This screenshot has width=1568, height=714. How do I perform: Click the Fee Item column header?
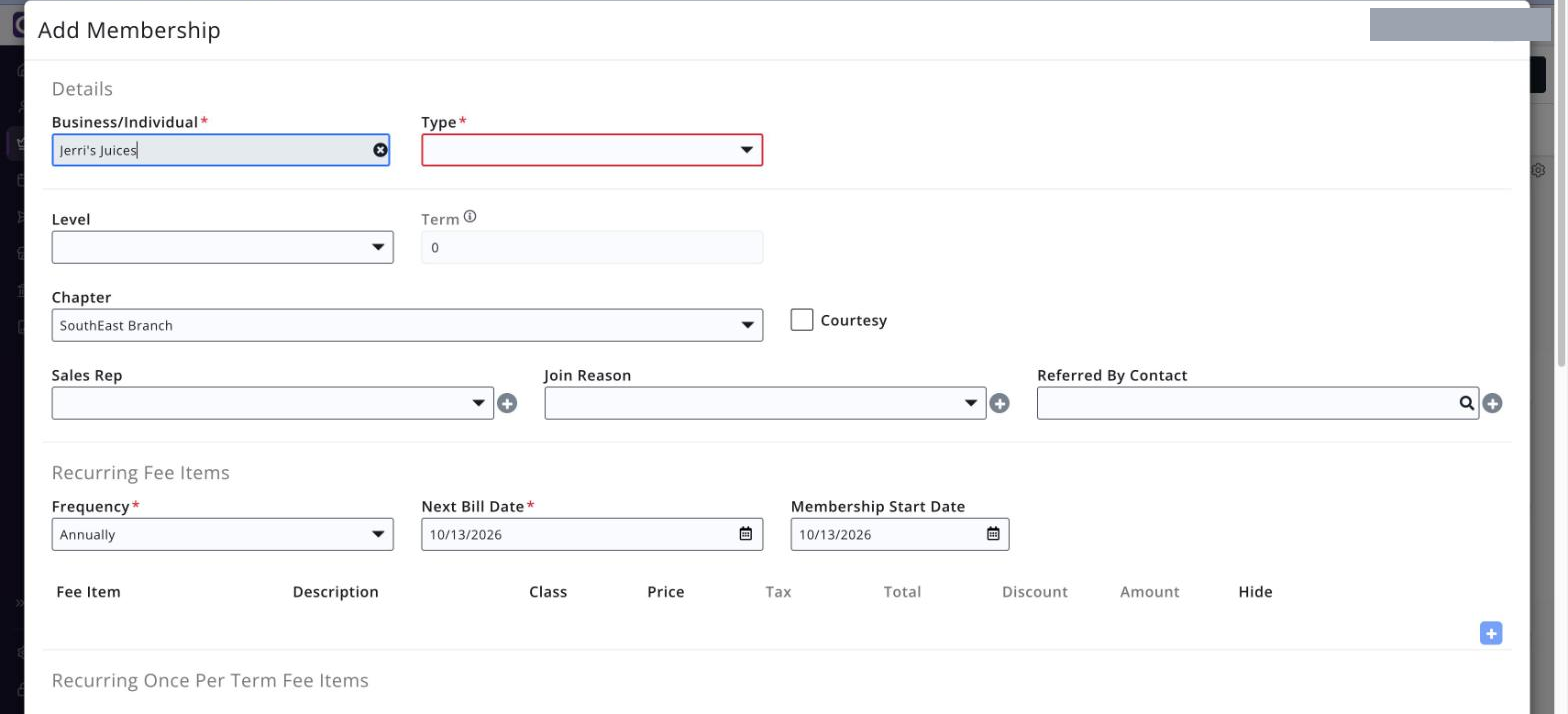coord(88,592)
